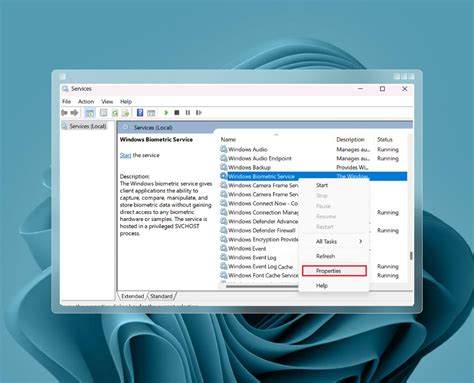This screenshot has height=383, width=474.
Task: Click the gear icon beside Windows Audio Endpoint
Action: 224,158
